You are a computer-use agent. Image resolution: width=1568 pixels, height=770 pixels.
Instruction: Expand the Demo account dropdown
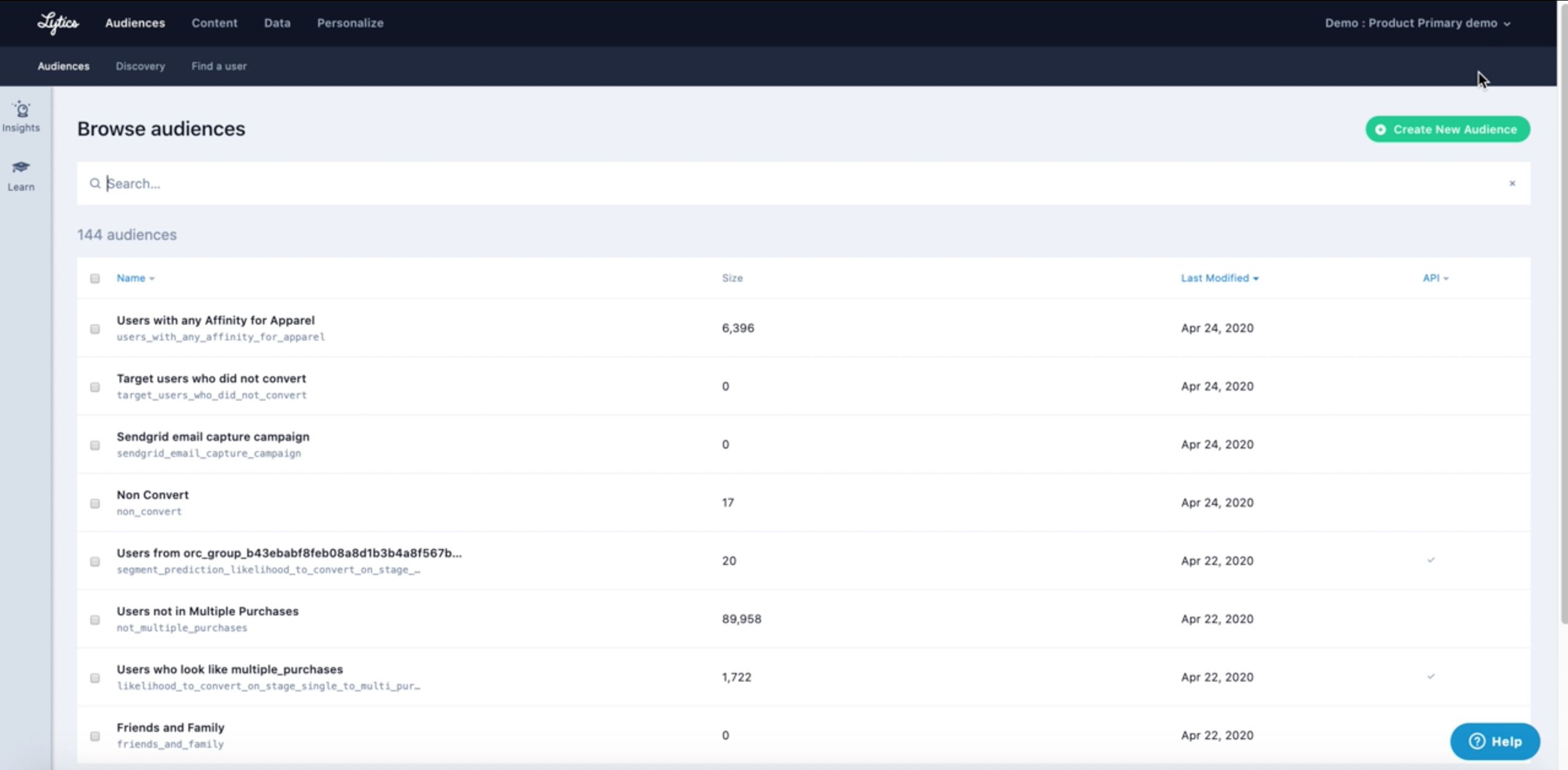pyautogui.click(x=1417, y=23)
